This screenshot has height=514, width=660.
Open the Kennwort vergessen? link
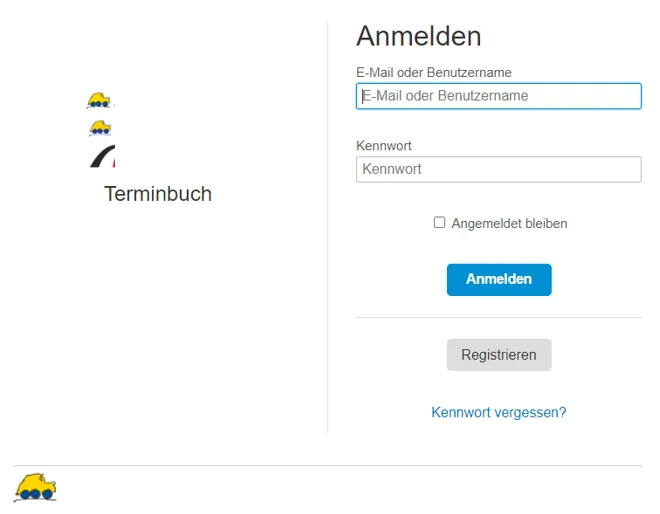[498, 412]
